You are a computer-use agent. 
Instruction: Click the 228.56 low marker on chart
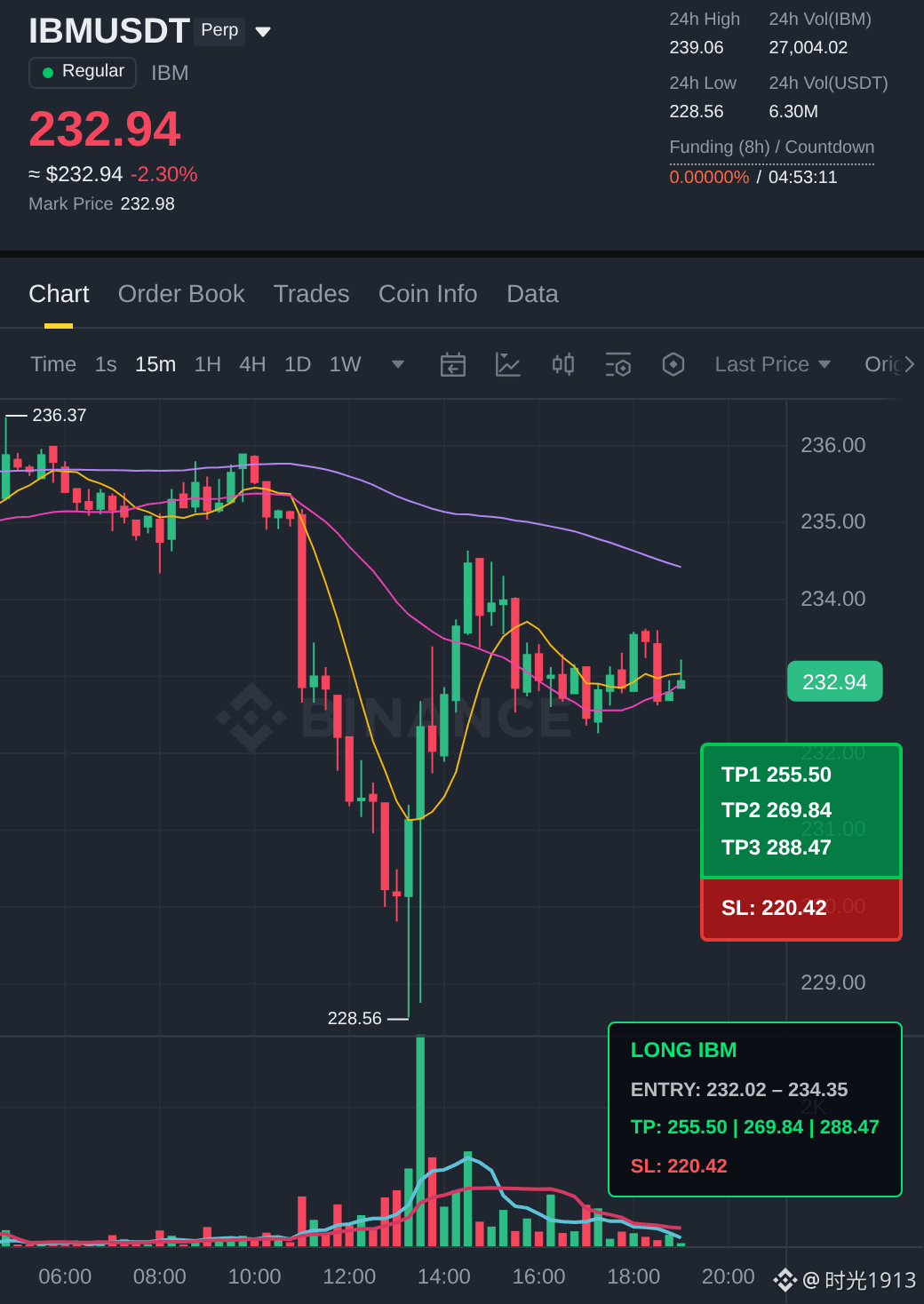coord(354,1018)
